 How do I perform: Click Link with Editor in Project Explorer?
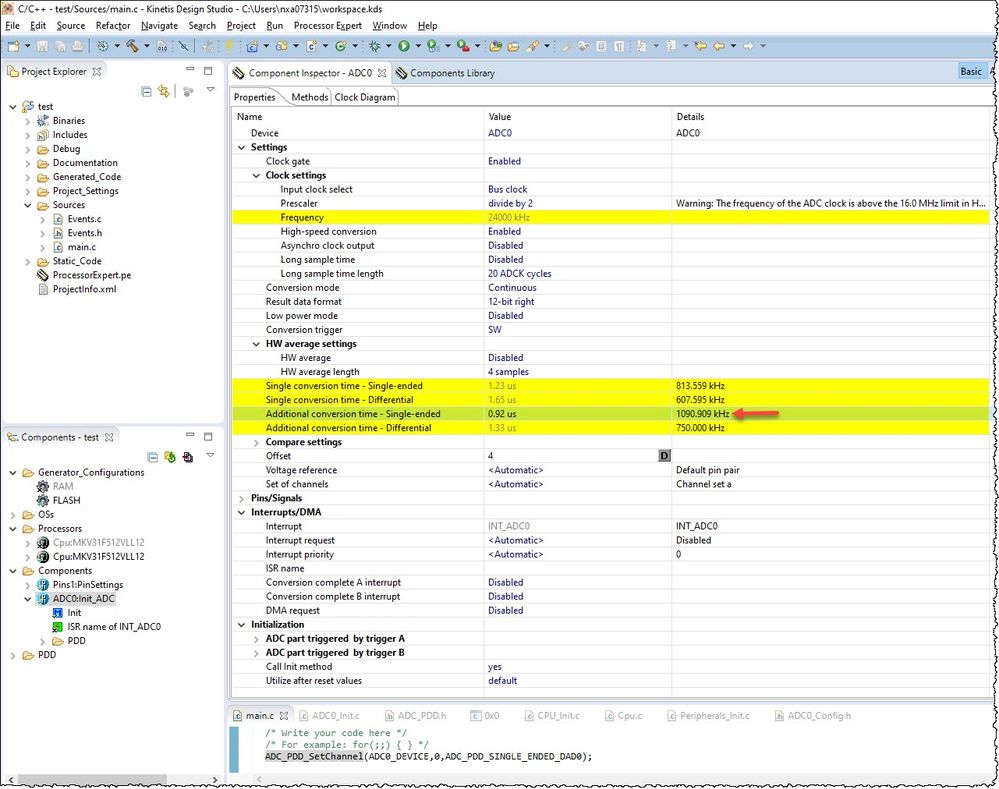tap(164, 92)
